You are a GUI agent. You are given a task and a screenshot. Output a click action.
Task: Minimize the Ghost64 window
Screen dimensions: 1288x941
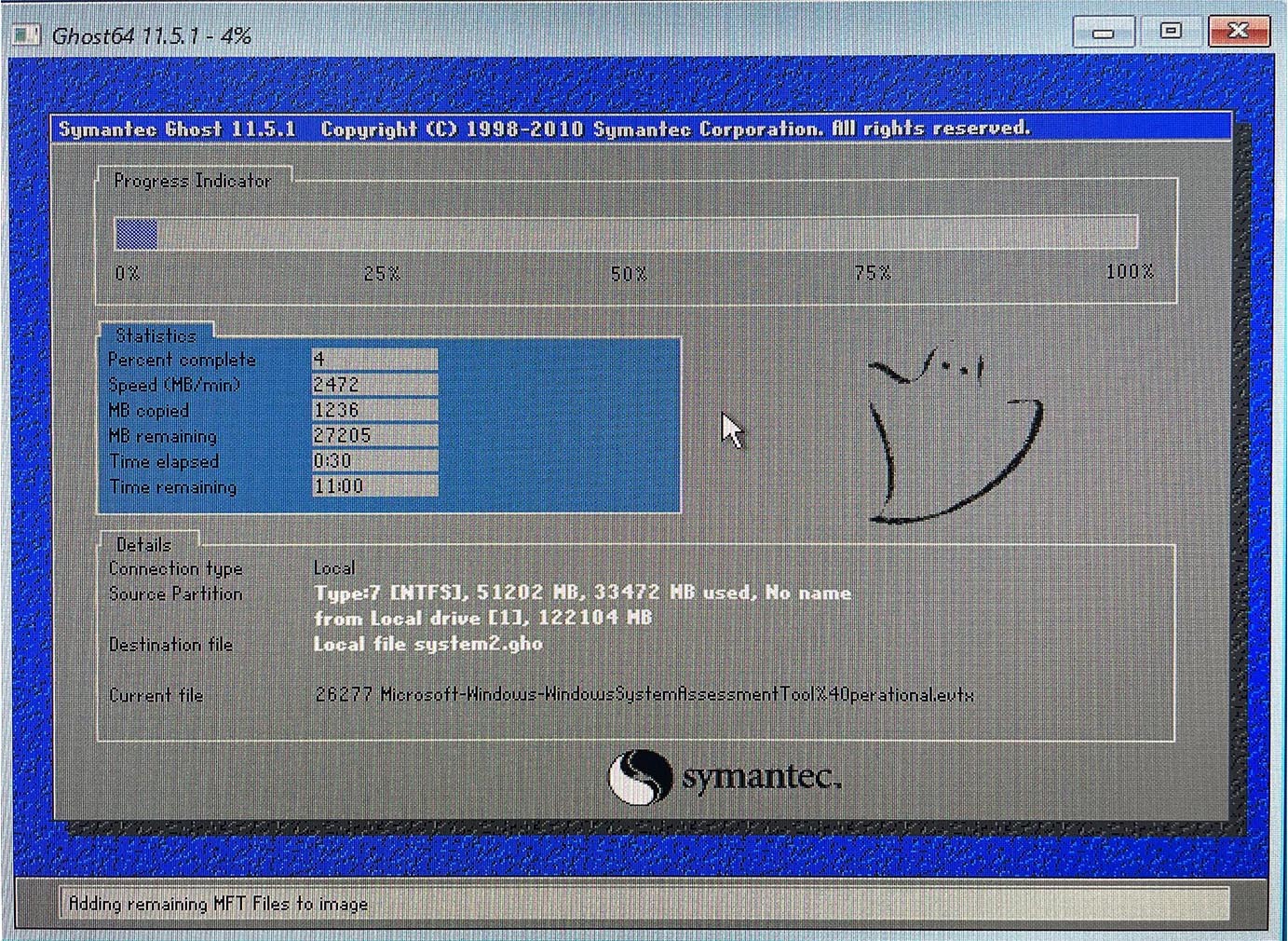click(1104, 33)
